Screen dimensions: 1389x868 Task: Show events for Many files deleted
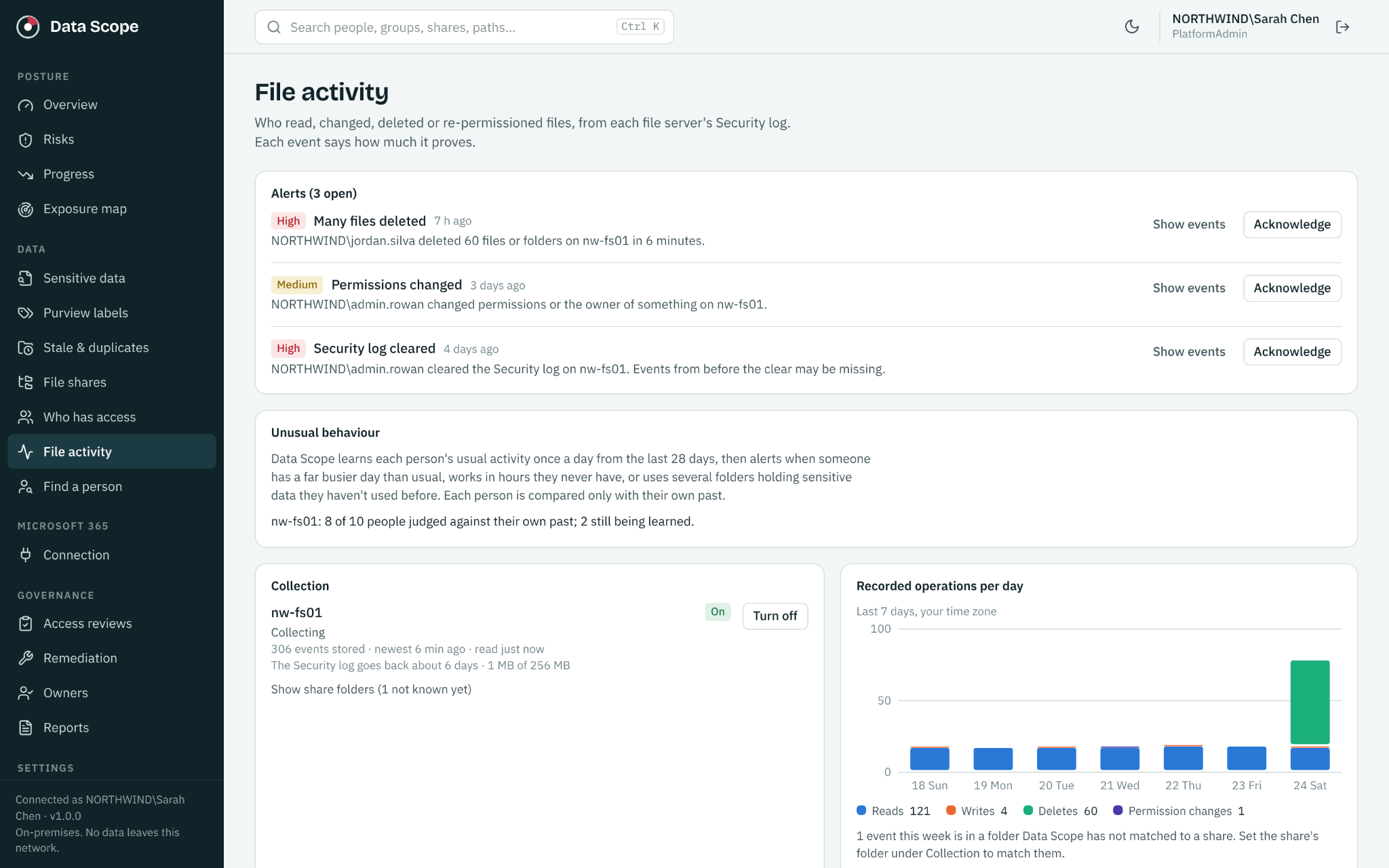[1189, 224]
